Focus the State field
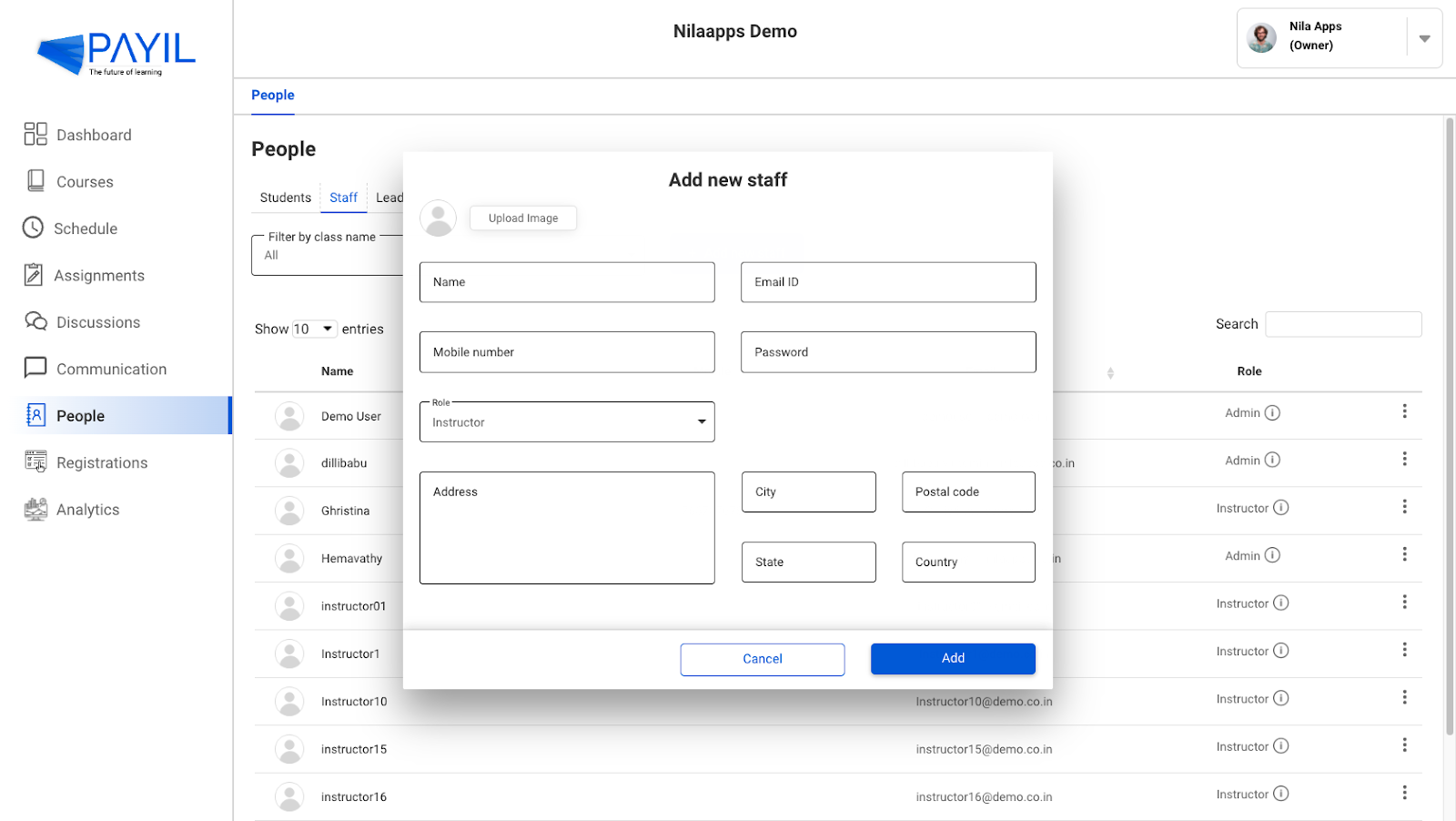Screen dimensions: 1456x821 809,562
